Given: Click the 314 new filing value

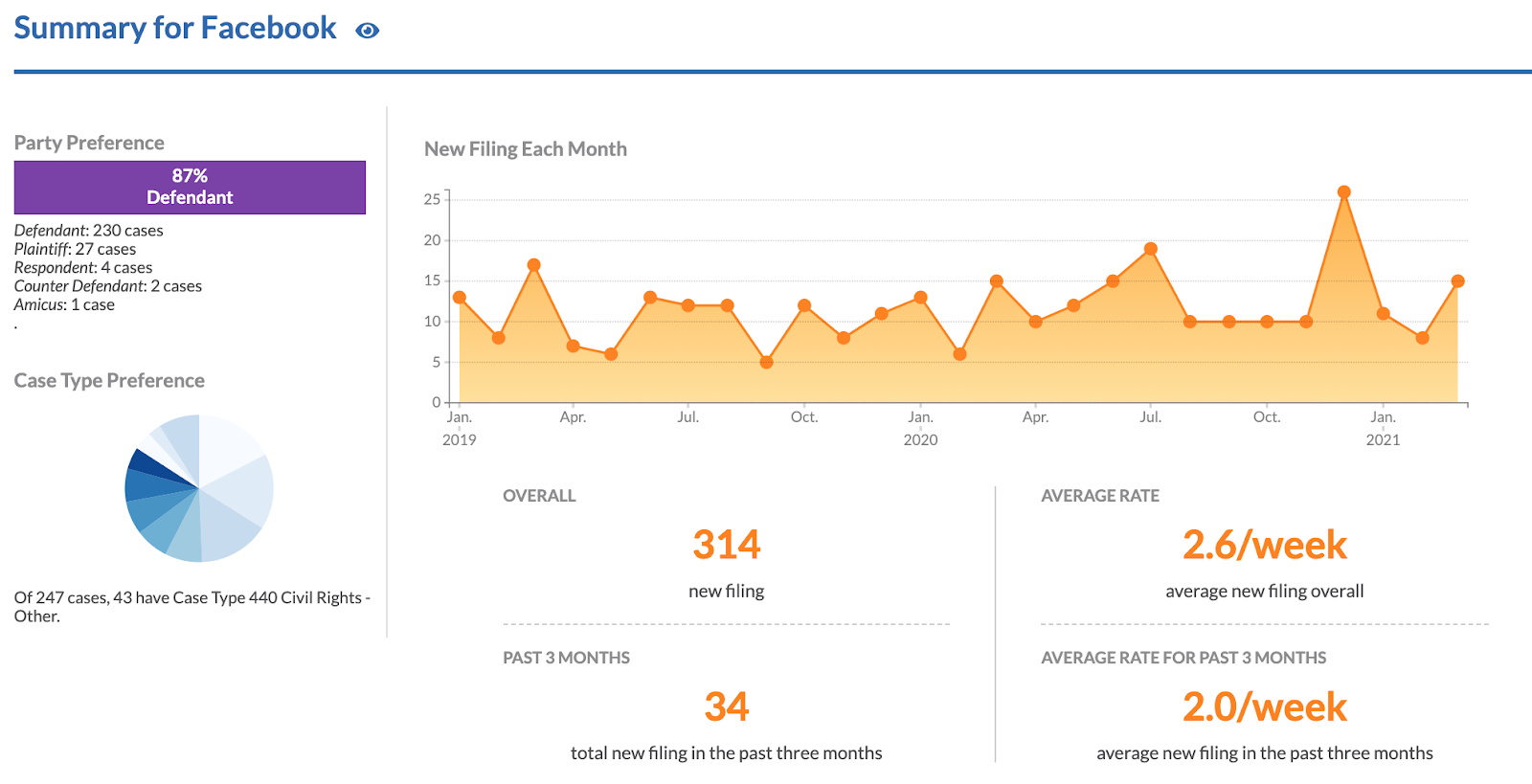Looking at the screenshot, I should click(727, 545).
